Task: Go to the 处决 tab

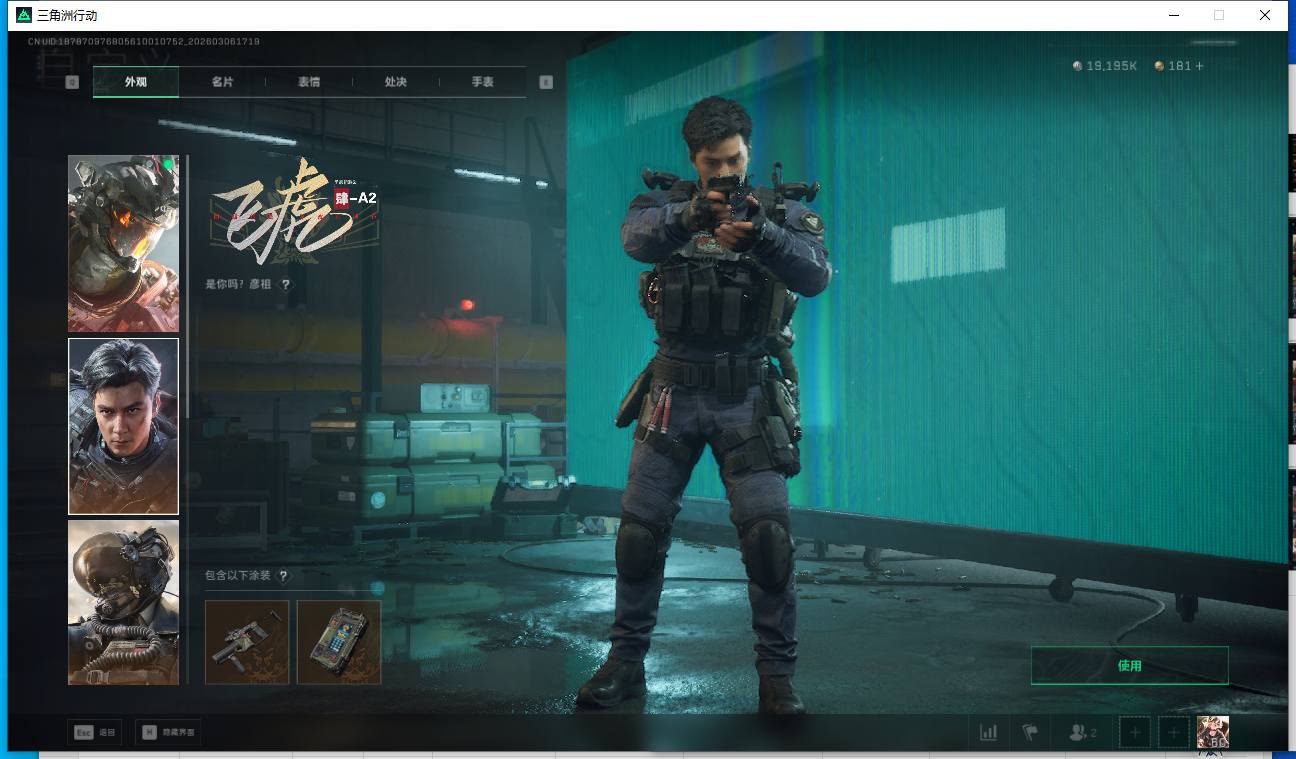Action: click(x=396, y=82)
